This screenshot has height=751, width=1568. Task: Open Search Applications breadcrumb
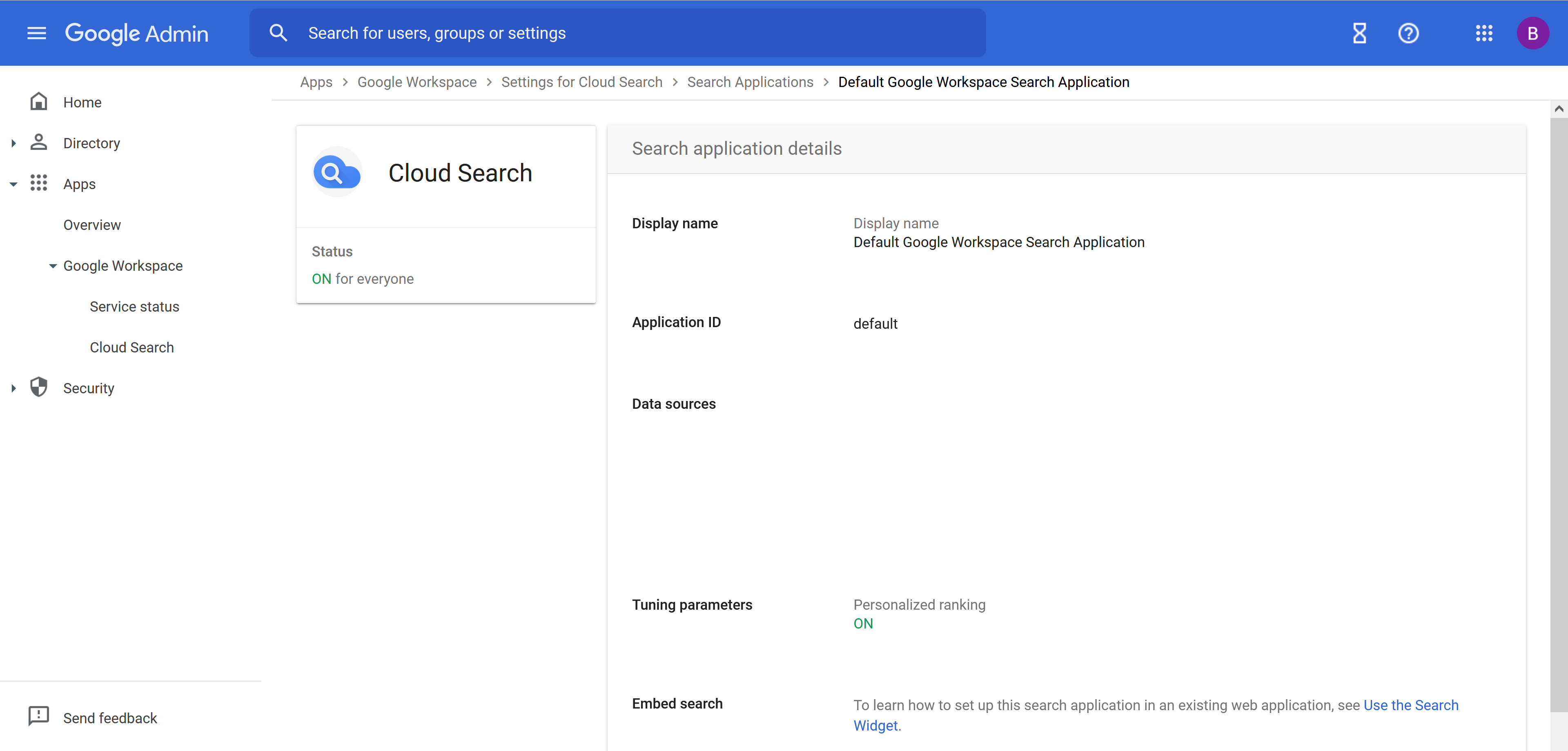[750, 82]
